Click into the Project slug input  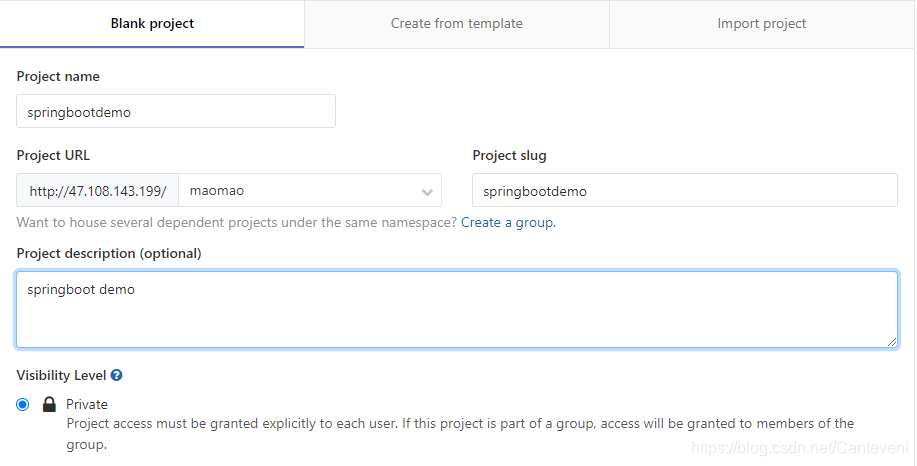(x=684, y=190)
